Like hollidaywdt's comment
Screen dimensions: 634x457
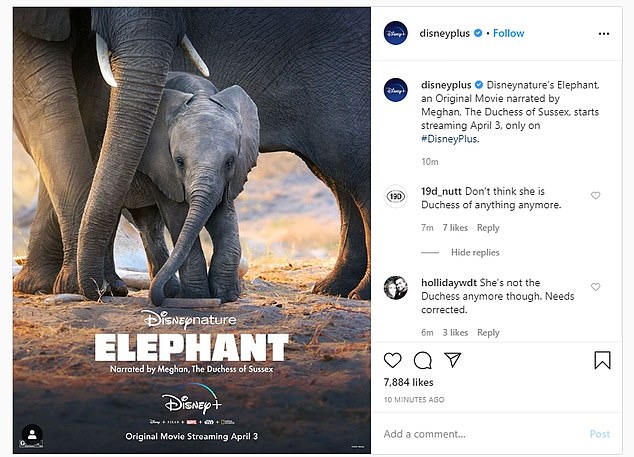coord(596,287)
